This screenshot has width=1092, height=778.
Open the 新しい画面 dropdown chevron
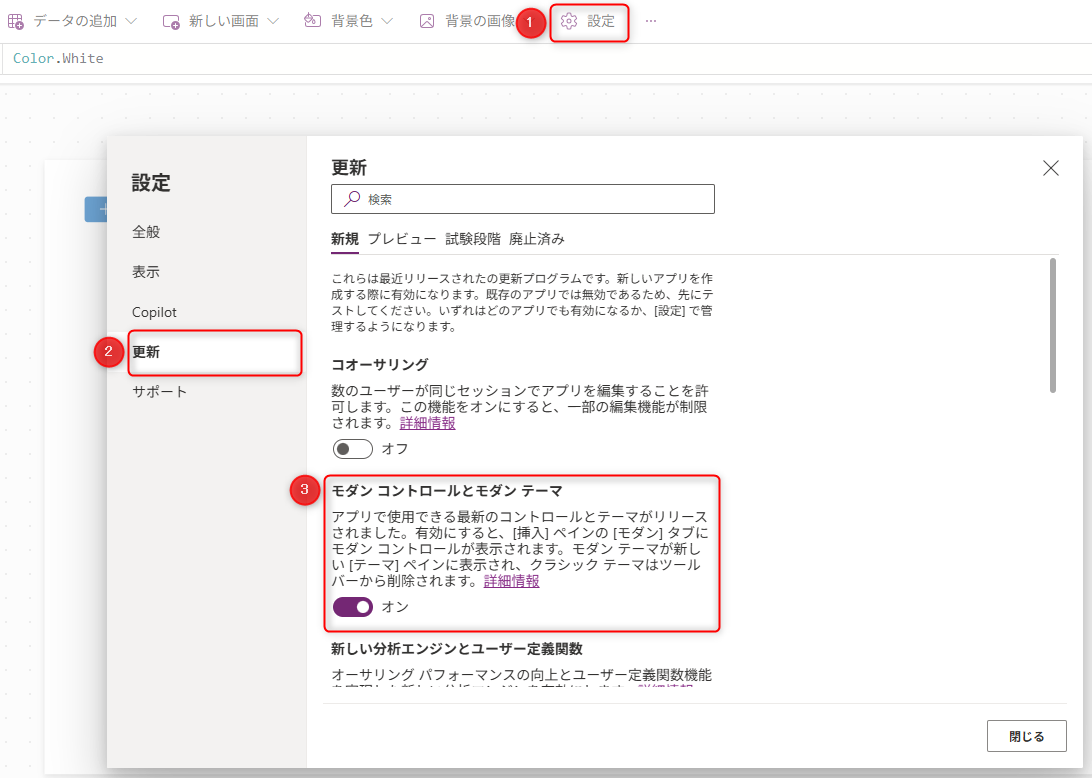(x=273, y=22)
